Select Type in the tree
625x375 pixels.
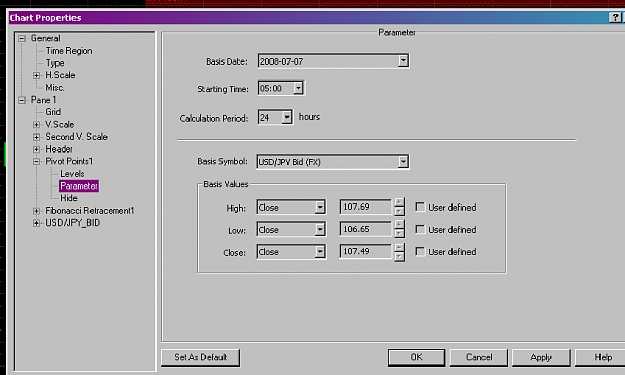(55, 63)
